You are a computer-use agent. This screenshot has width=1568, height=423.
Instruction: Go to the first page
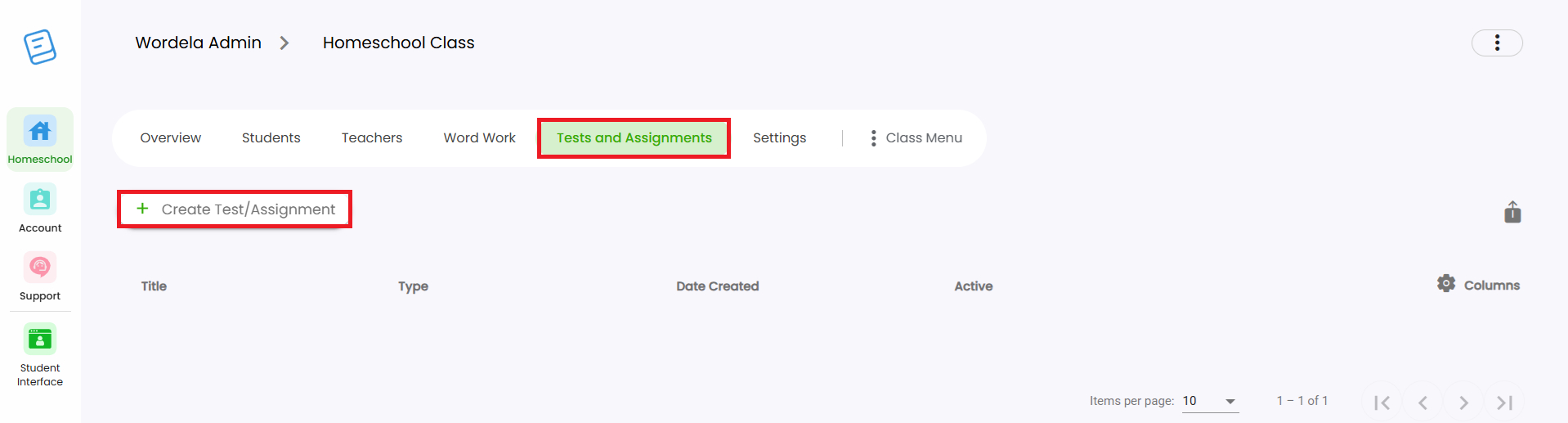point(1382,403)
